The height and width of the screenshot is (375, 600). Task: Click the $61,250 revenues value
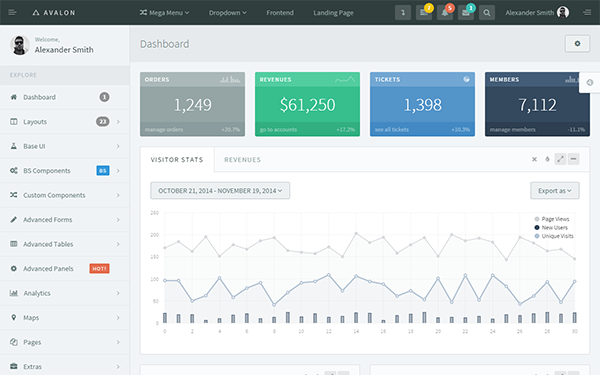tap(307, 105)
